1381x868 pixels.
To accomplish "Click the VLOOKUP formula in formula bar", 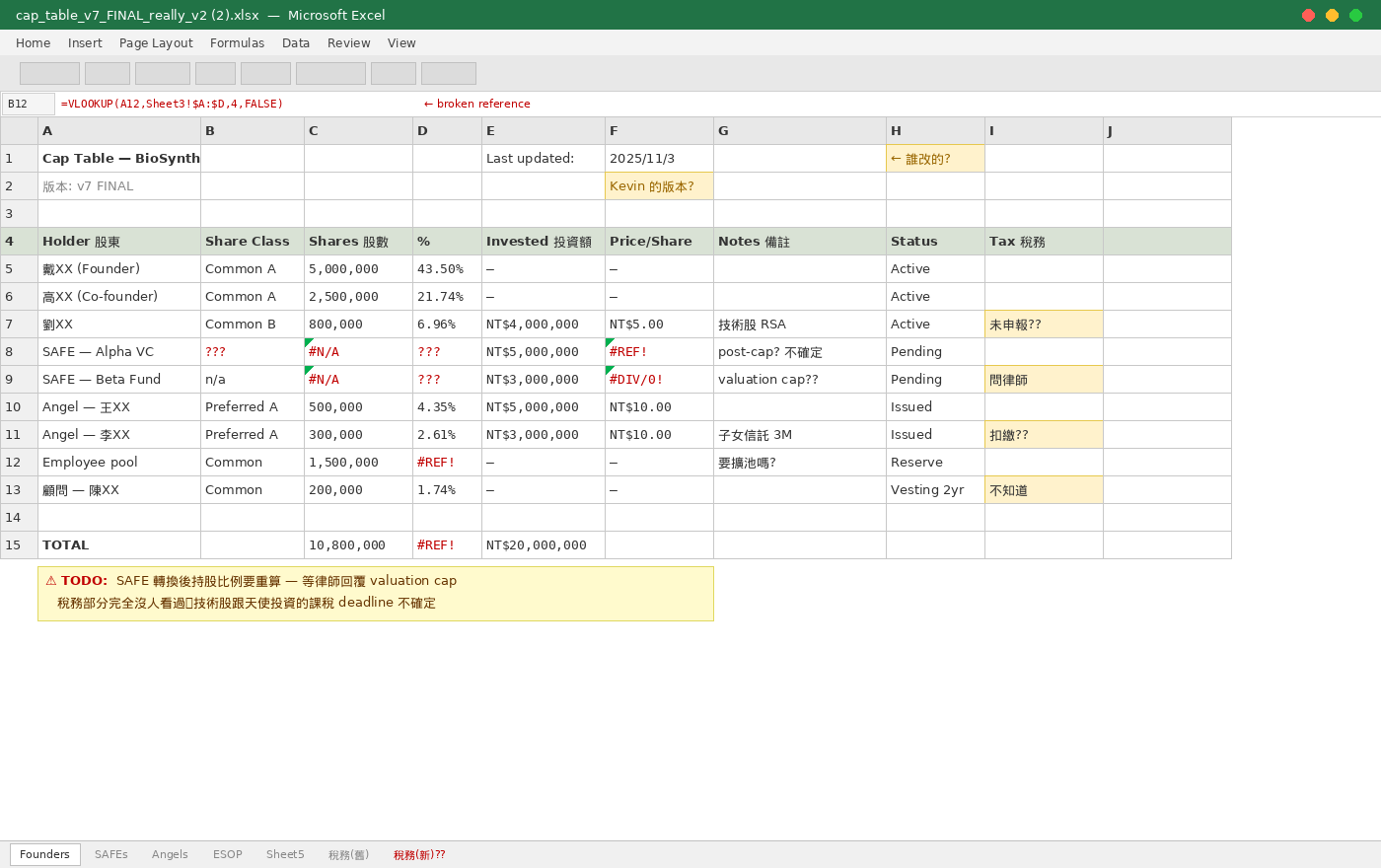I will pyautogui.click(x=172, y=104).
